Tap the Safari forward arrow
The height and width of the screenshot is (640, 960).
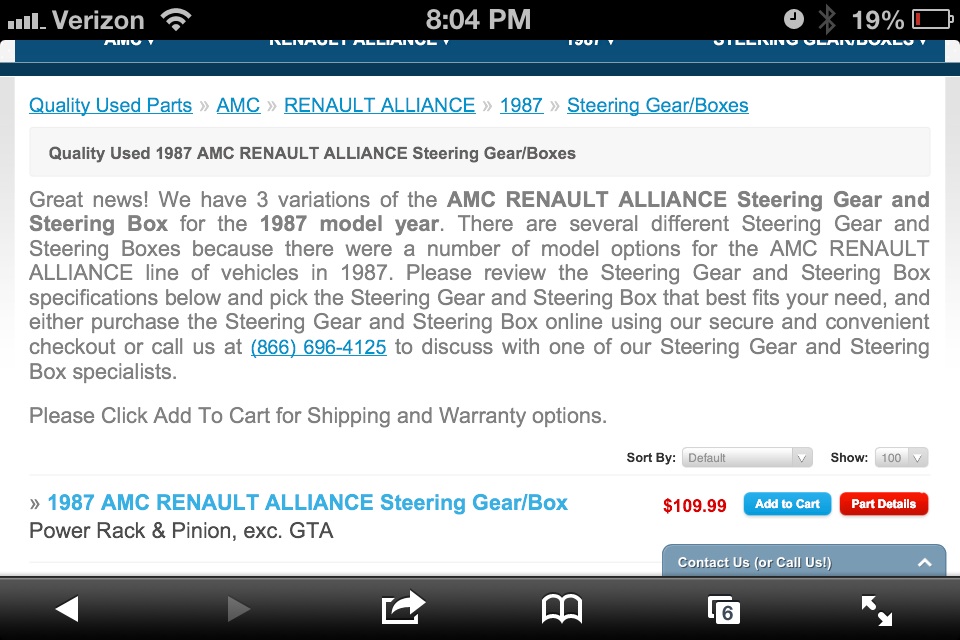[238, 609]
